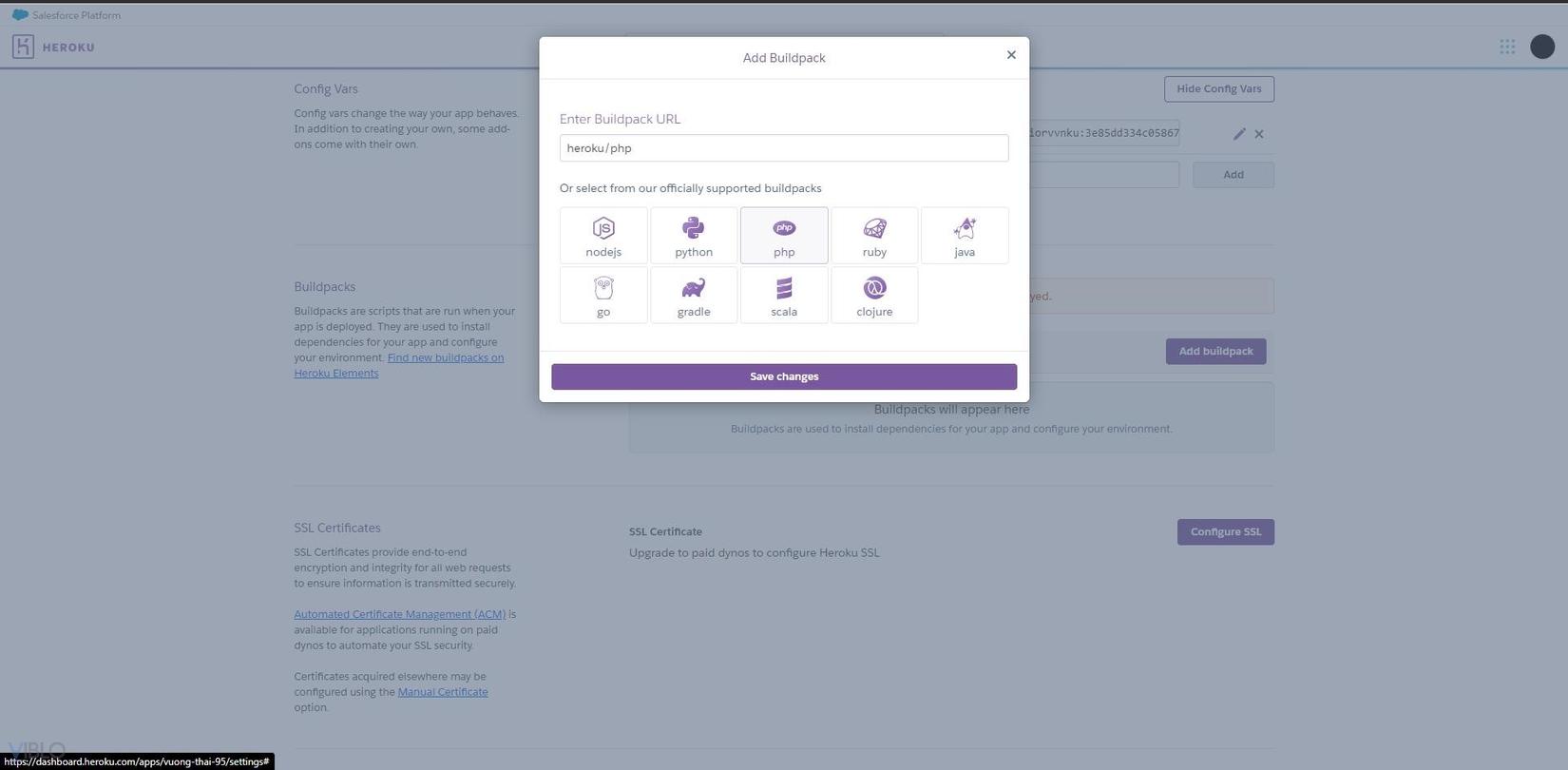Click the Enter Buildpack URL field

784,148
